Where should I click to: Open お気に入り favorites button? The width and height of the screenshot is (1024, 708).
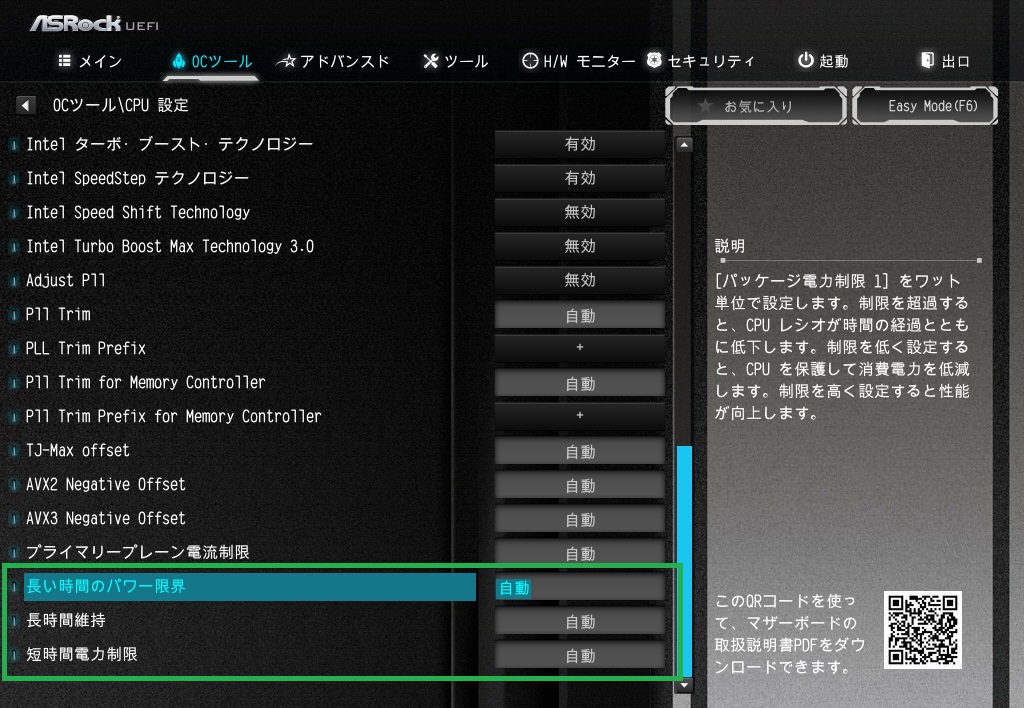click(756, 106)
